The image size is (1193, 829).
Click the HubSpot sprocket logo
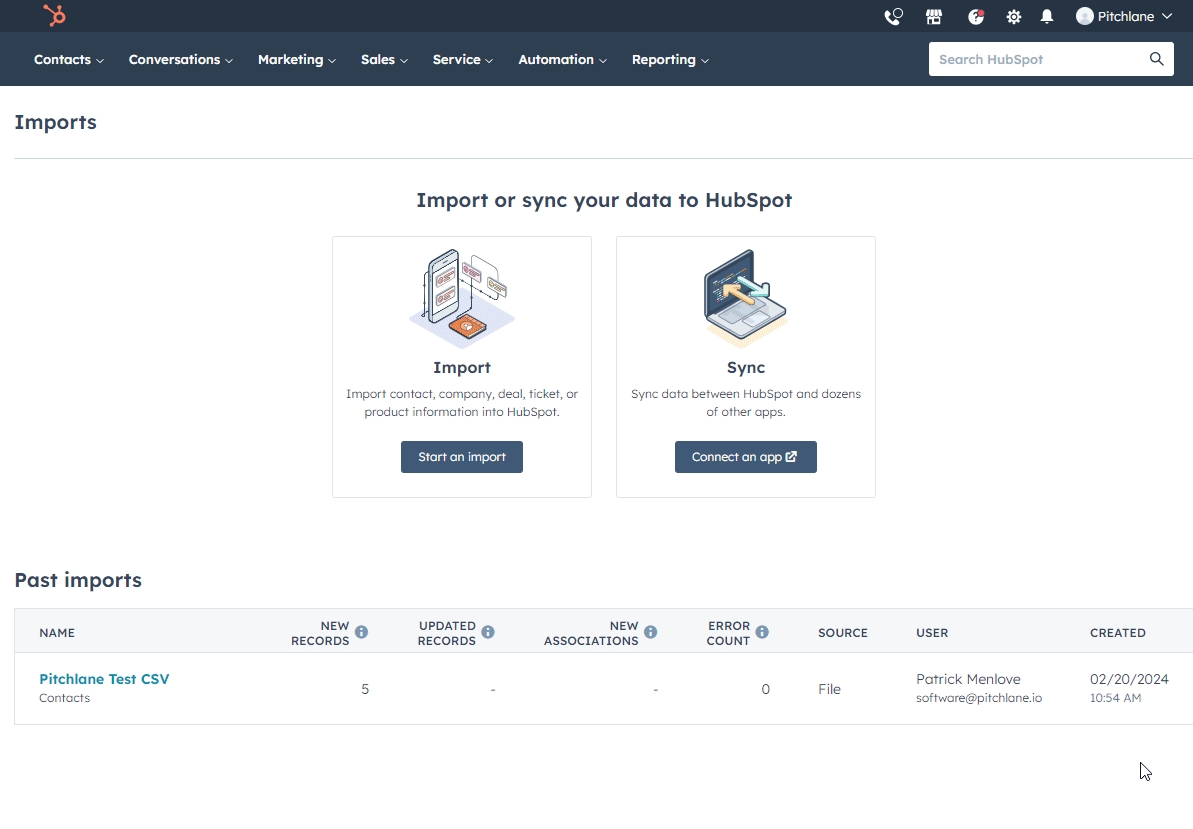54,16
